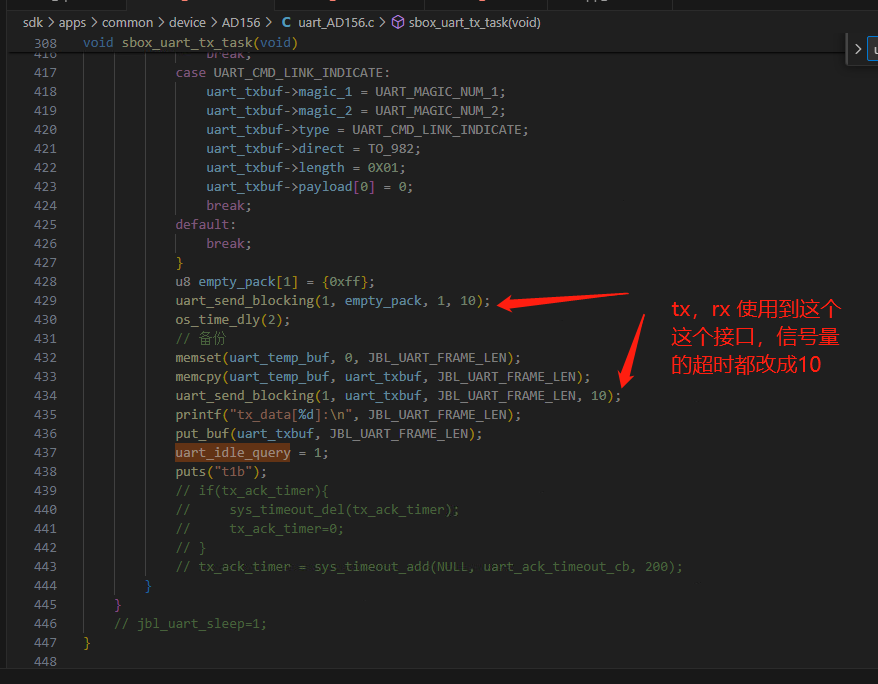Select sbox_uart_tx_task(void) symbol in the breadcrumb
Image resolution: width=878 pixels, height=684 pixels.
(x=475, y=22)
